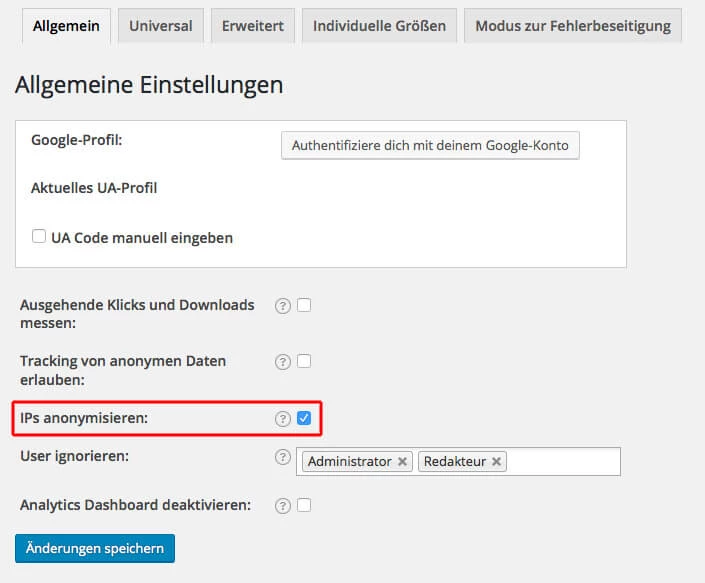705x583 pixels.
Task: Switch to the Universal tab
Action: (161, 26)
